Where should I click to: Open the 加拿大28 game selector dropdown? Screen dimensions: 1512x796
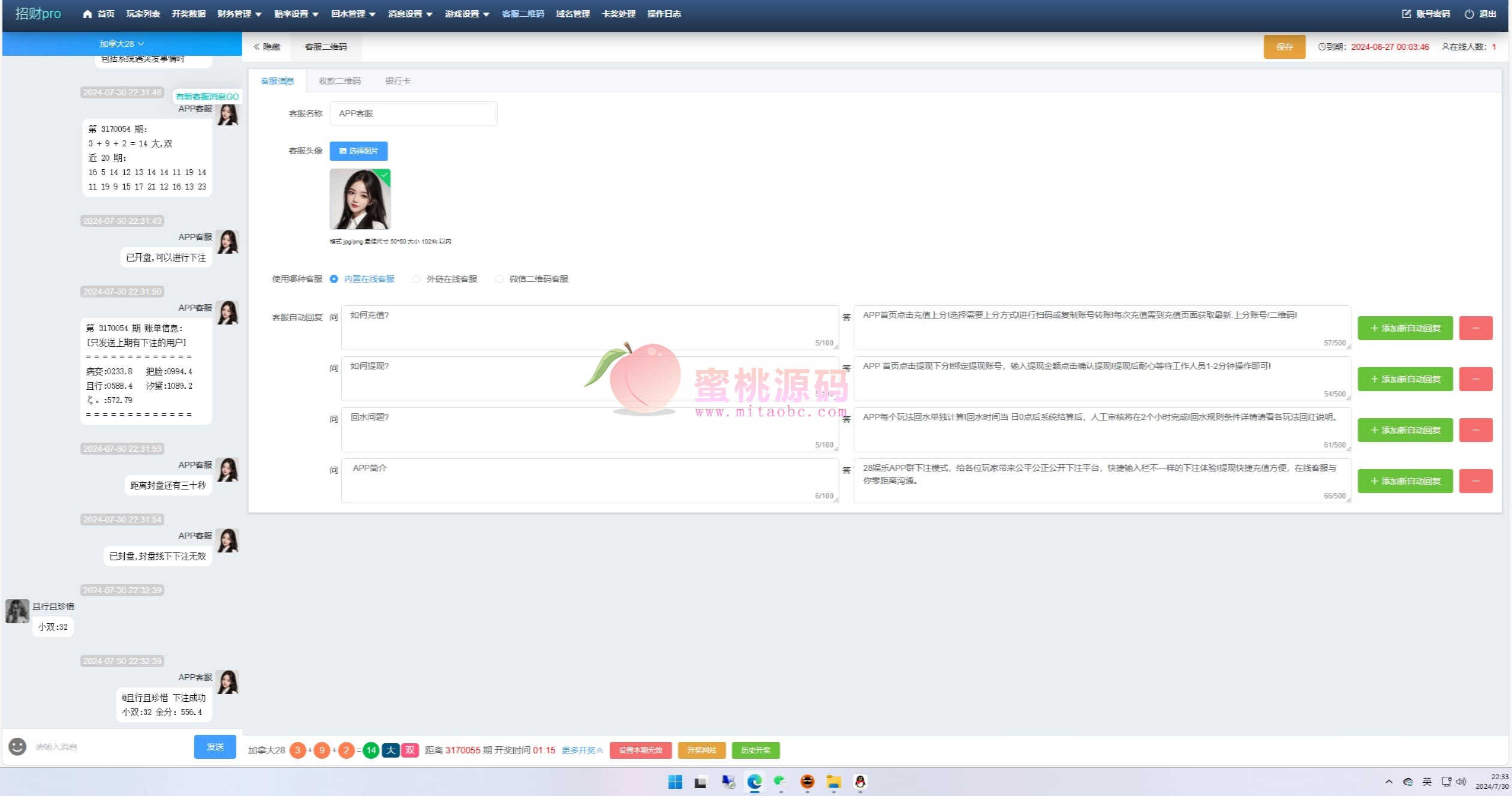(x=122, y=44)
